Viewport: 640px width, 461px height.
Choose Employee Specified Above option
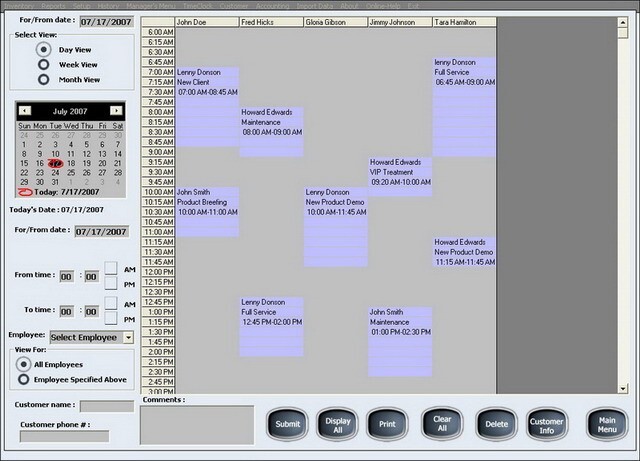(x=24, y=380)
